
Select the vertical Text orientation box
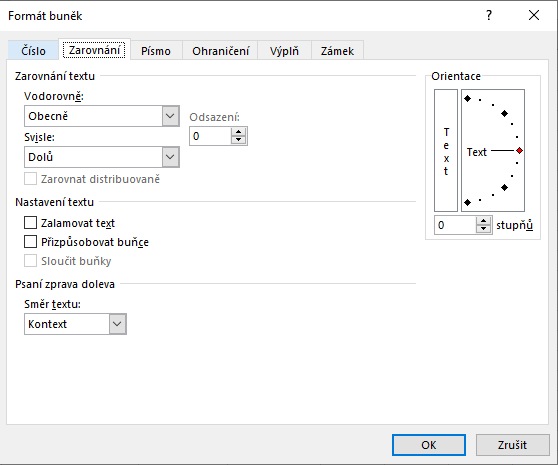446,150
